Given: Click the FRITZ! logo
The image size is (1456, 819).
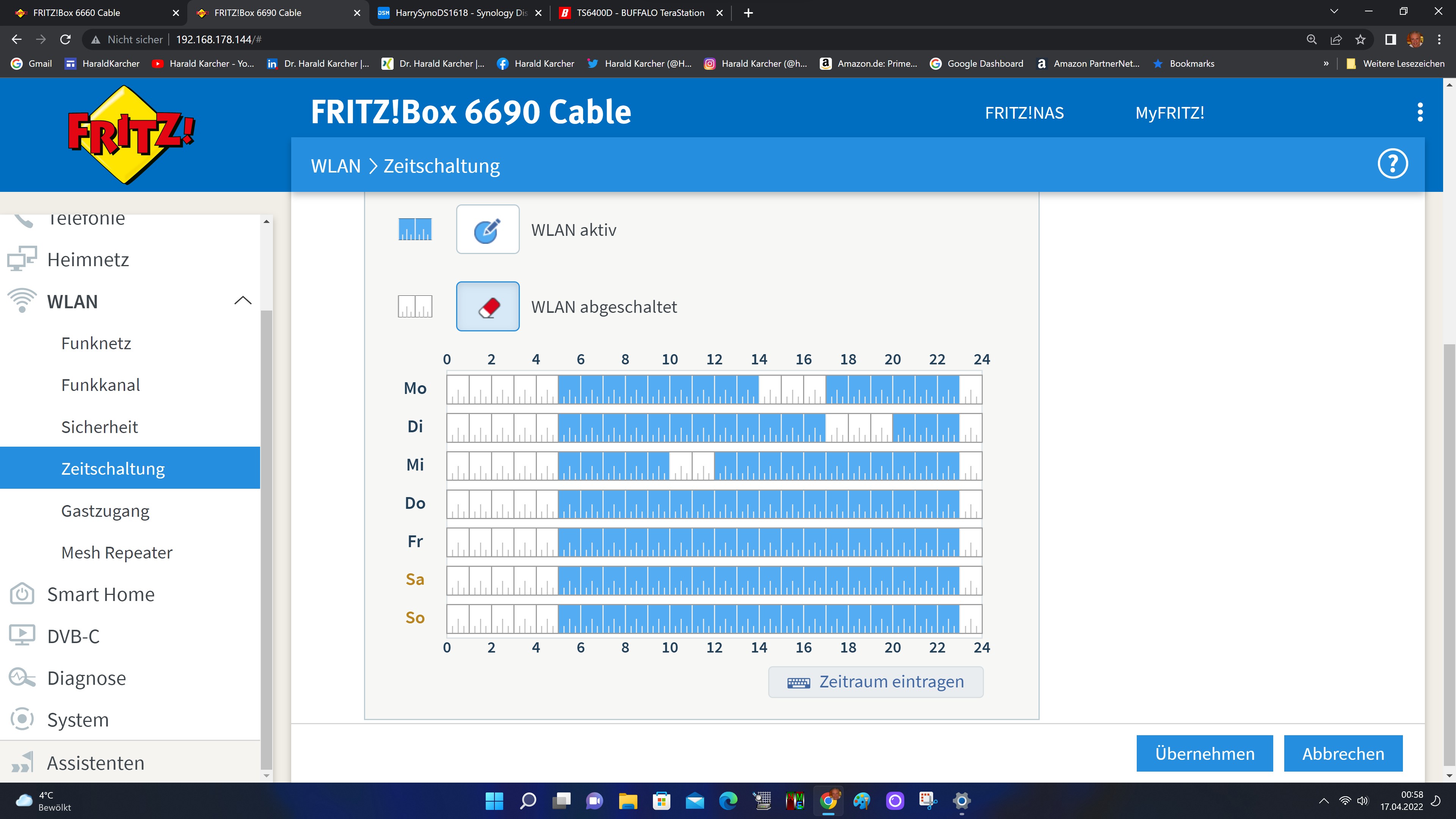Looking at the screenshot, I should (131, 135).
